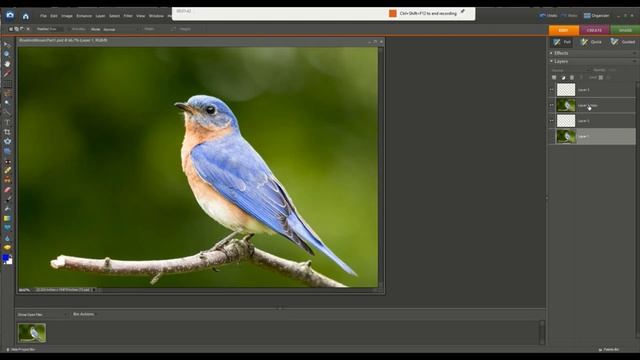Toggle visibility of selected Layer 1
The height and width of the screenshot is (360, 640).
click(552, 136)
